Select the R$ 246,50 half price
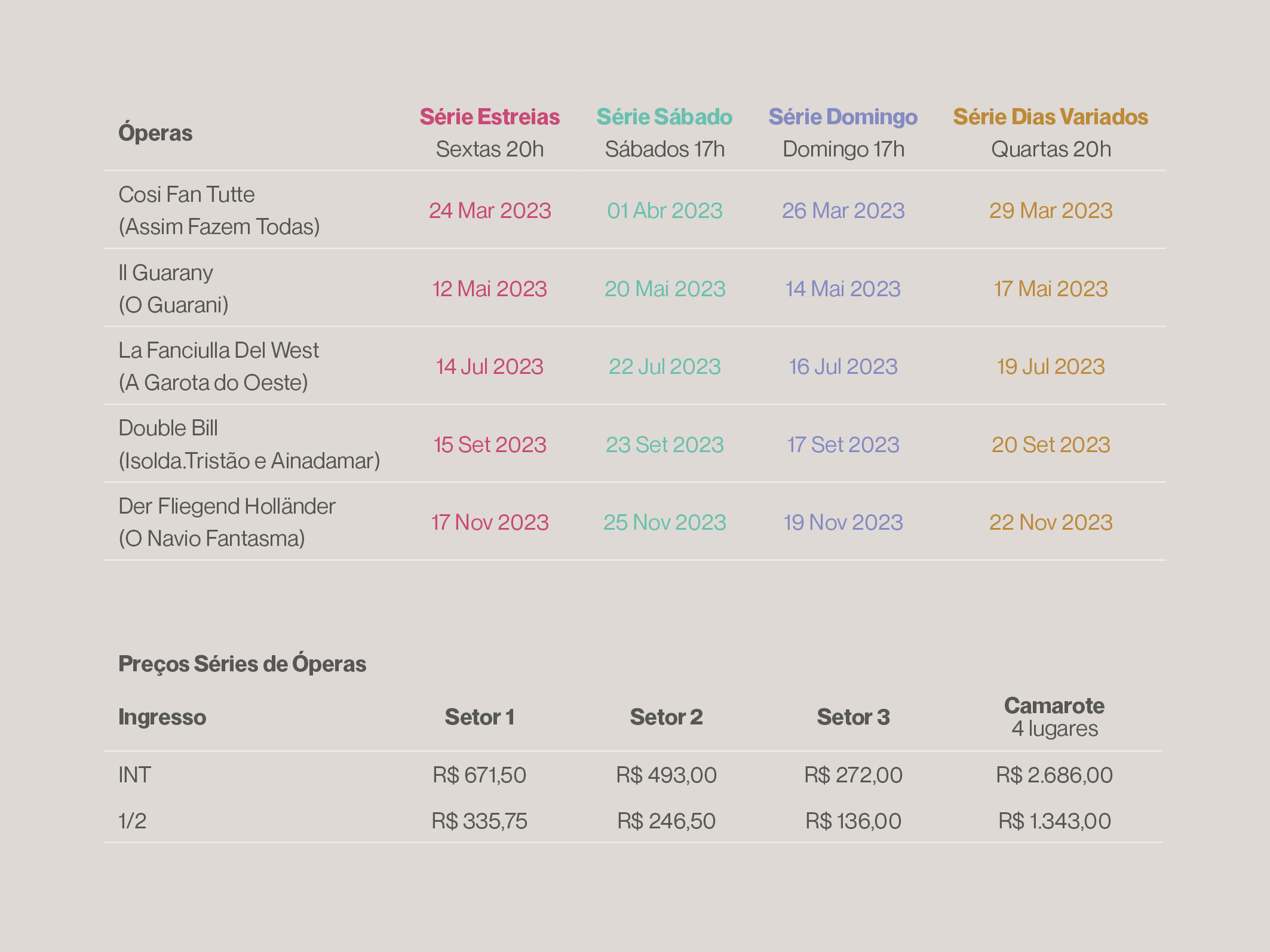1270x952 pixels. [x=666, y=821]
